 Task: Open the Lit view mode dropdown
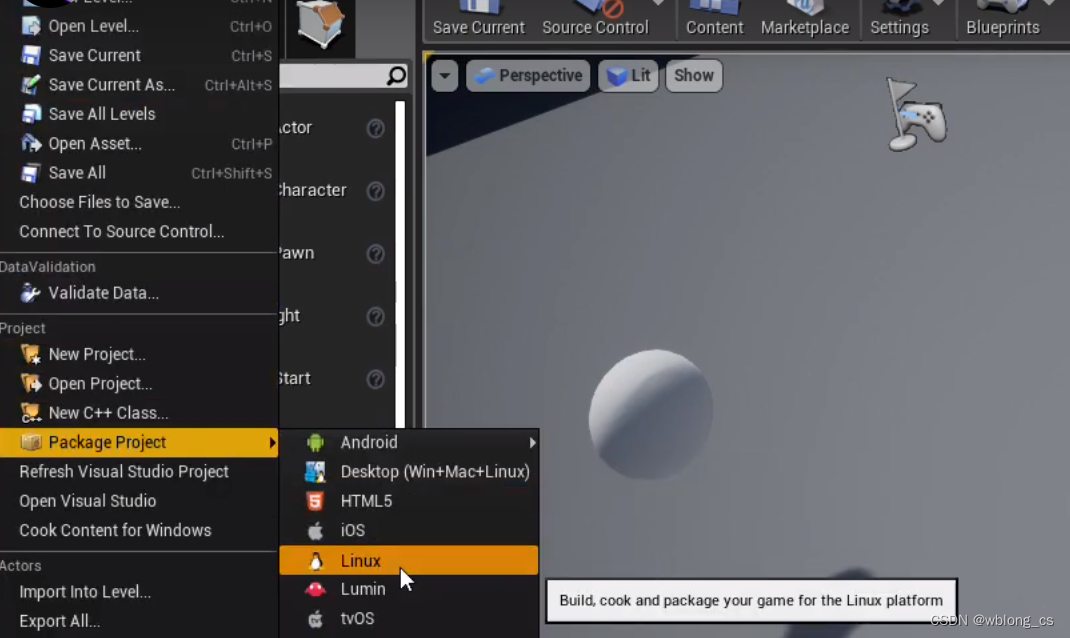[x=628, y=76]
